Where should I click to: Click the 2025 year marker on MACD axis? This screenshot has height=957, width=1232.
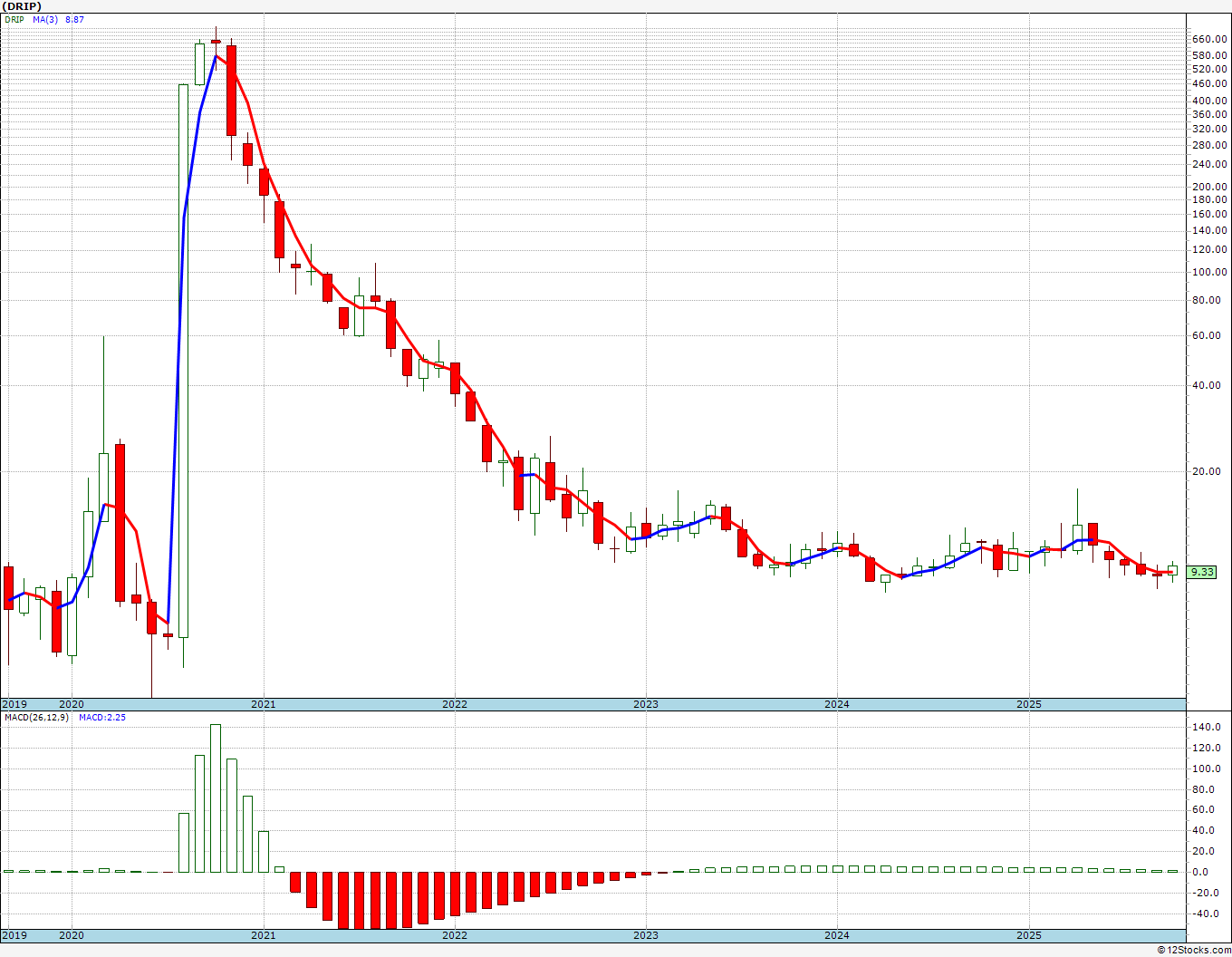[x=1029, y=934]
